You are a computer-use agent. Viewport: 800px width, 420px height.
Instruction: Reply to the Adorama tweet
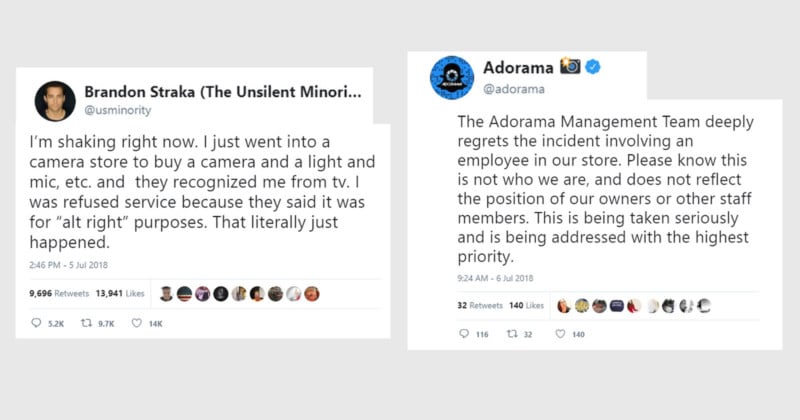[x=457, y=333]
